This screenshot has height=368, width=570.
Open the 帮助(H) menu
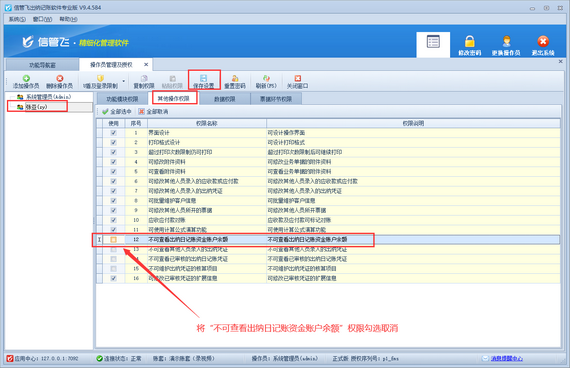coord(68,19)
